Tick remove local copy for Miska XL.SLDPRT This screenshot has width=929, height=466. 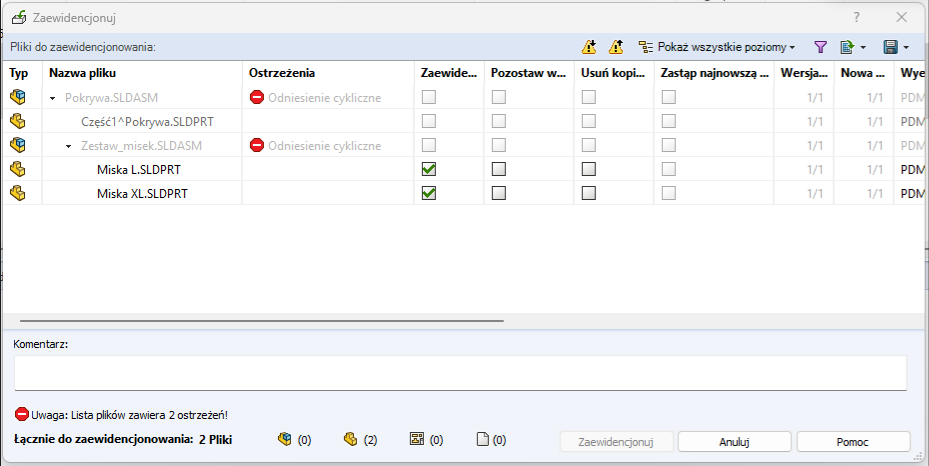(x=589, y=193)
